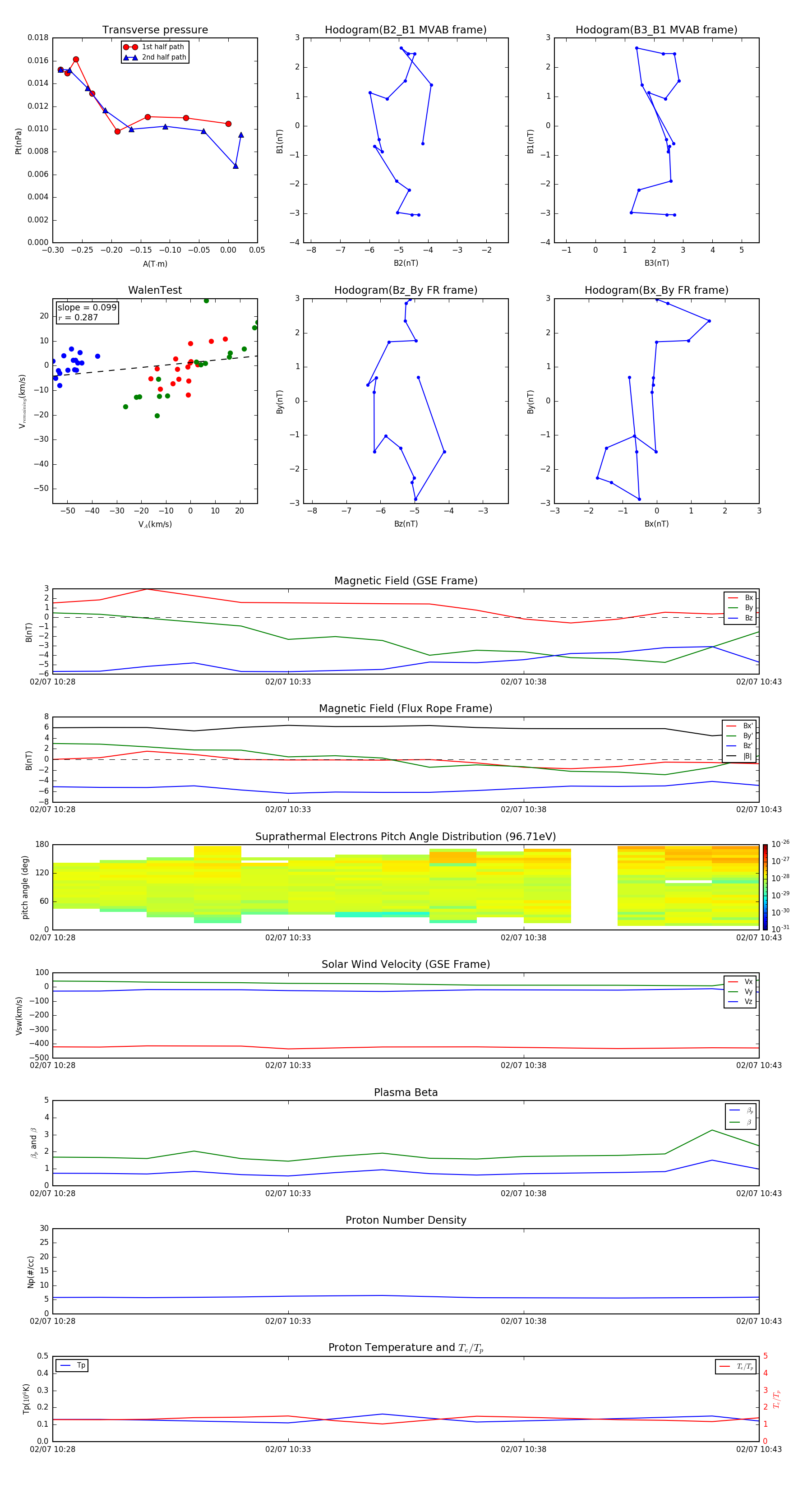Click the 'Magnetic Field (GSE Frame)' title
This screenshot has width=812, height=1489.
[x=406, y=581]
